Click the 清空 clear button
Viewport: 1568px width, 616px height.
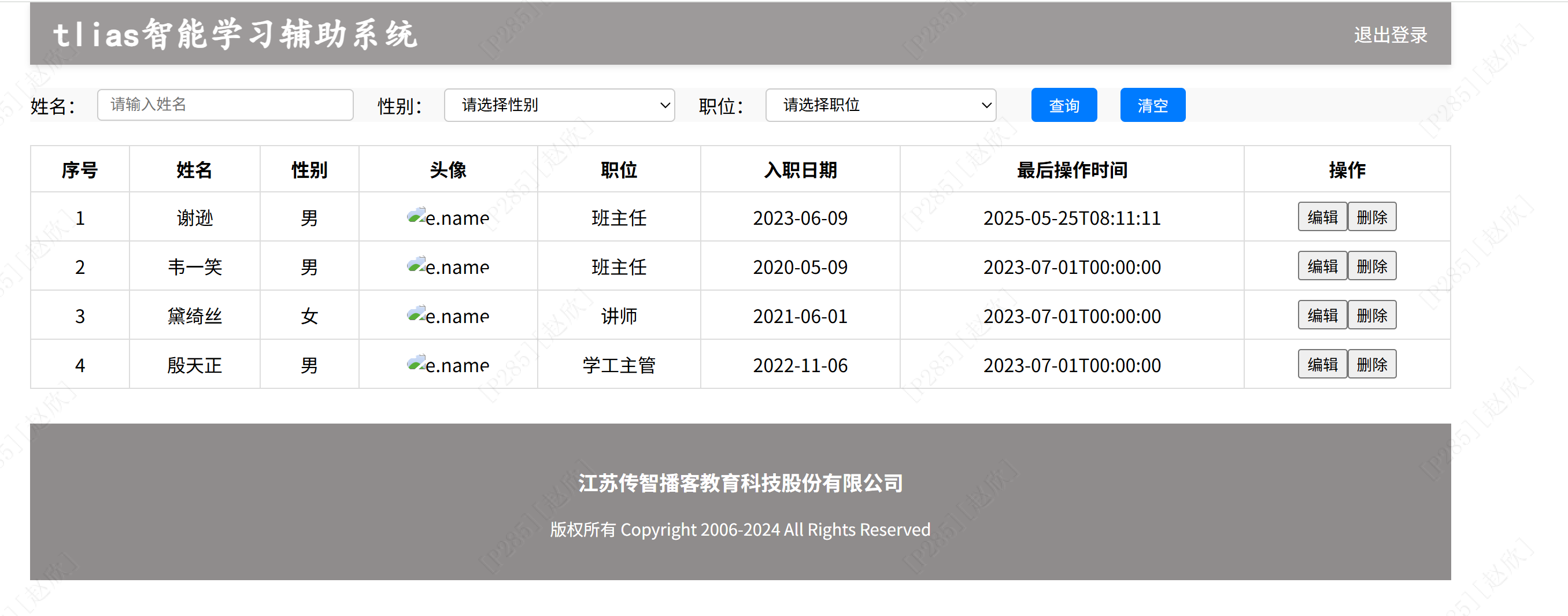click(x=1153, y=105)
